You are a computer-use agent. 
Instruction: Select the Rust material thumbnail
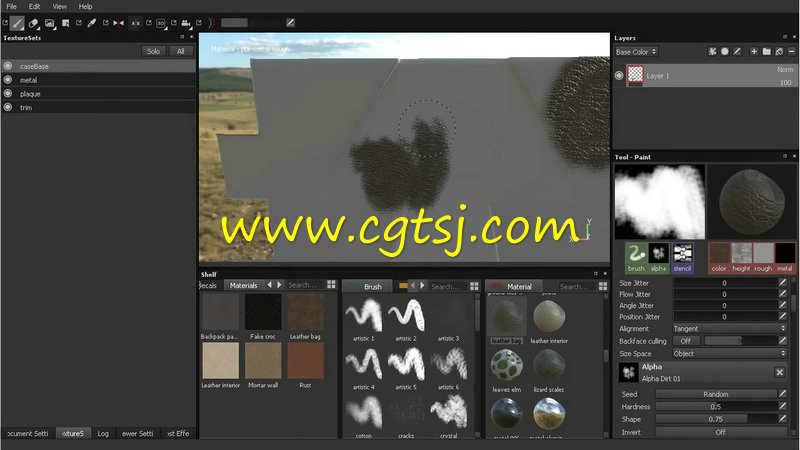tap(305, 361)
